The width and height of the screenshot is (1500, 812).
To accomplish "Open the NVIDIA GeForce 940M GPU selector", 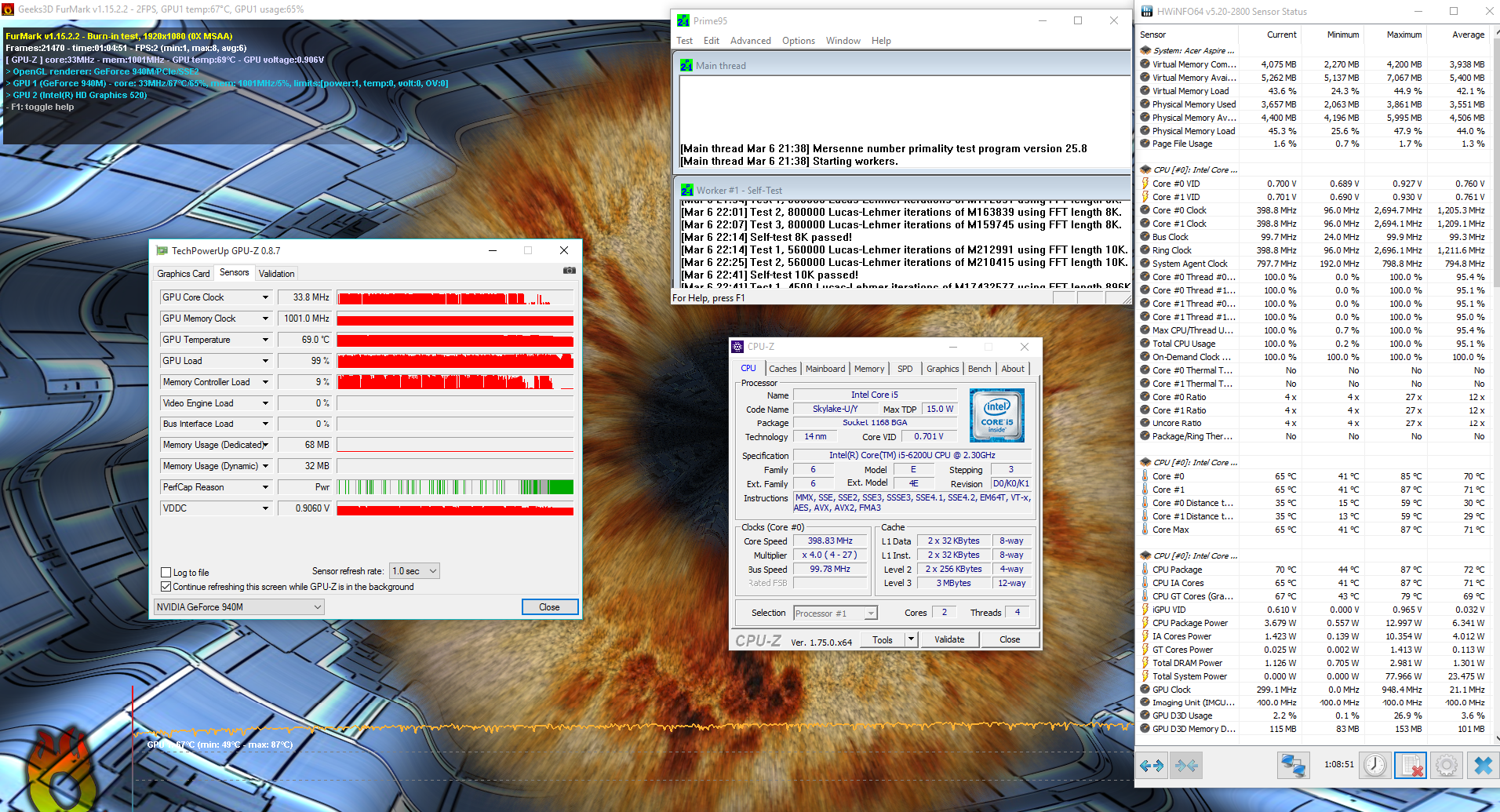I will 239,607.
